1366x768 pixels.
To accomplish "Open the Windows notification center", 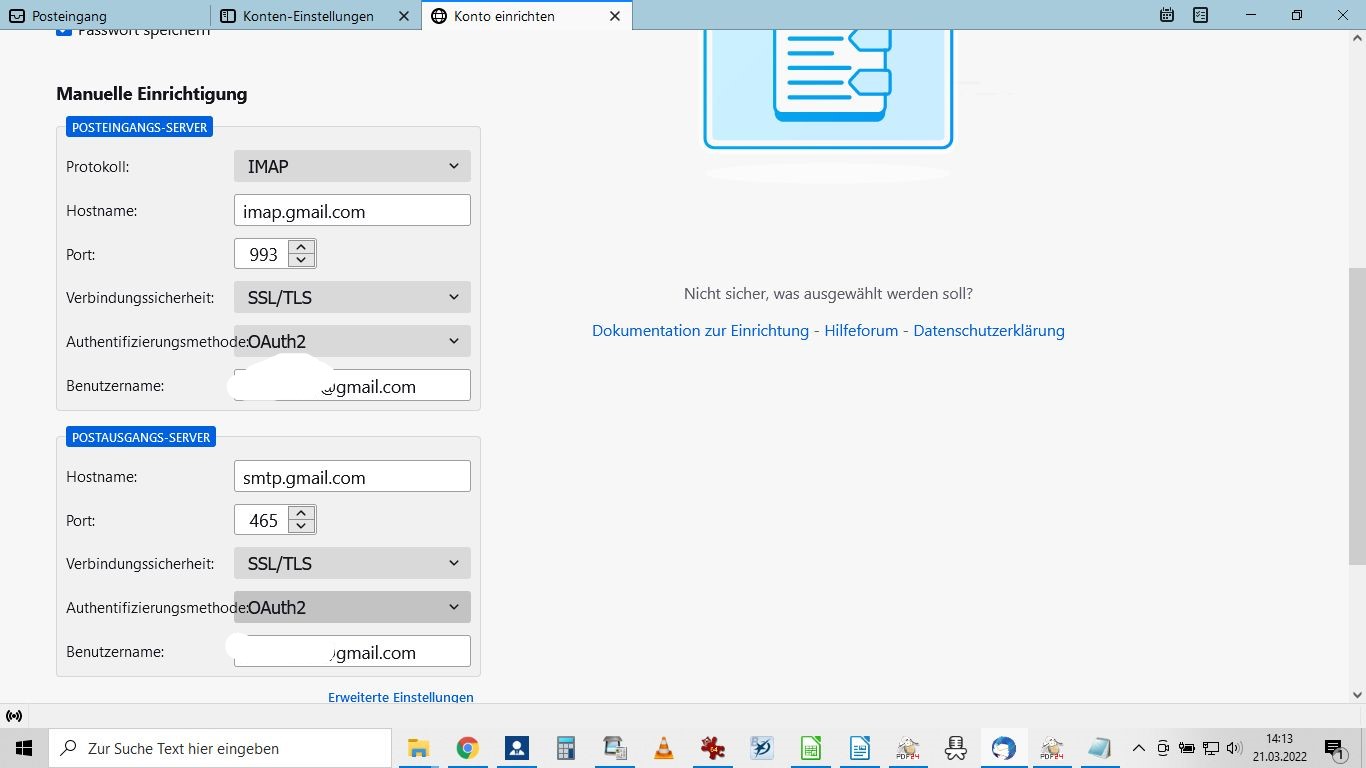I will coord(1334,748).
